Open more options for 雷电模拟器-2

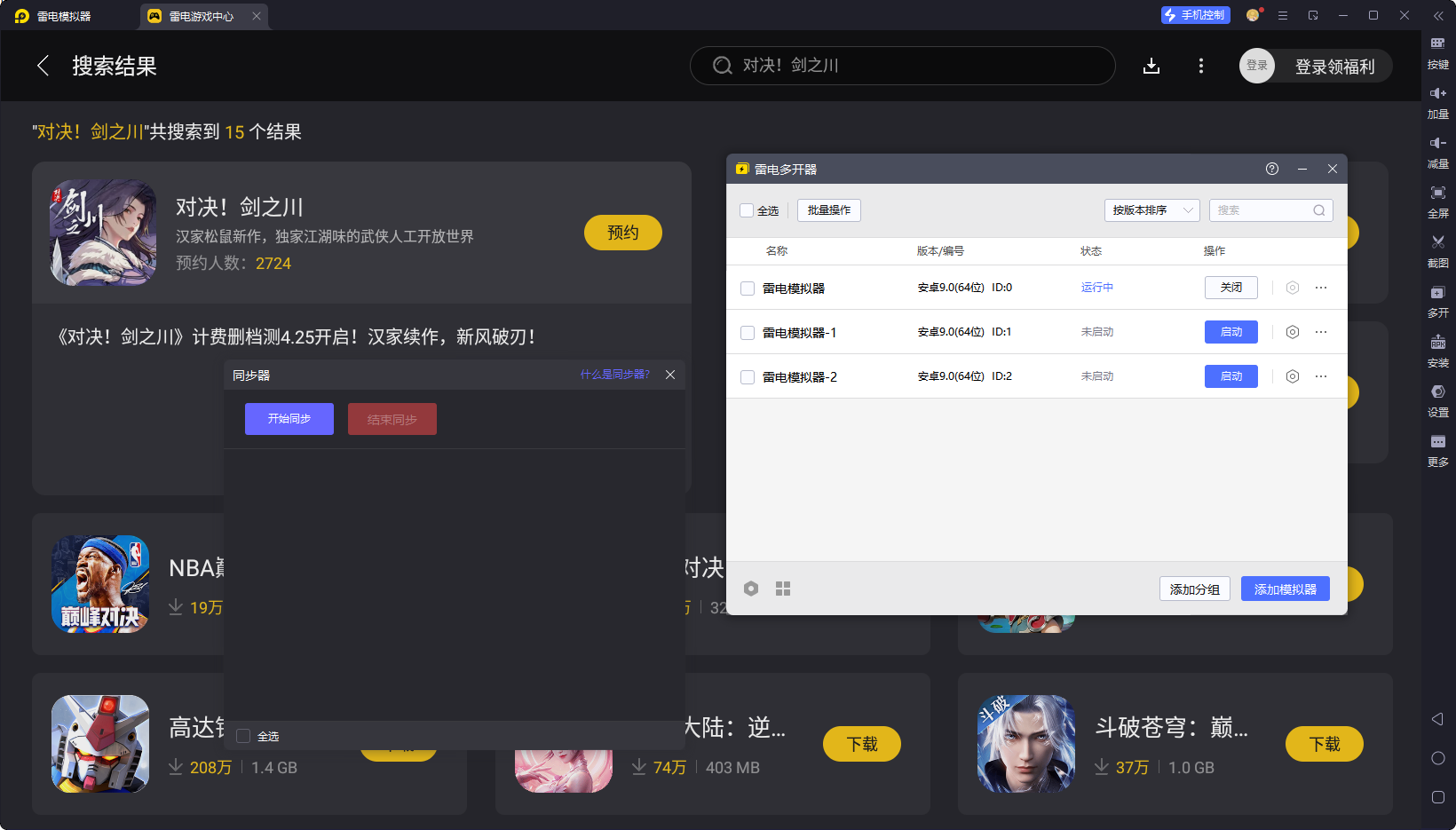tap(1321, 376)
